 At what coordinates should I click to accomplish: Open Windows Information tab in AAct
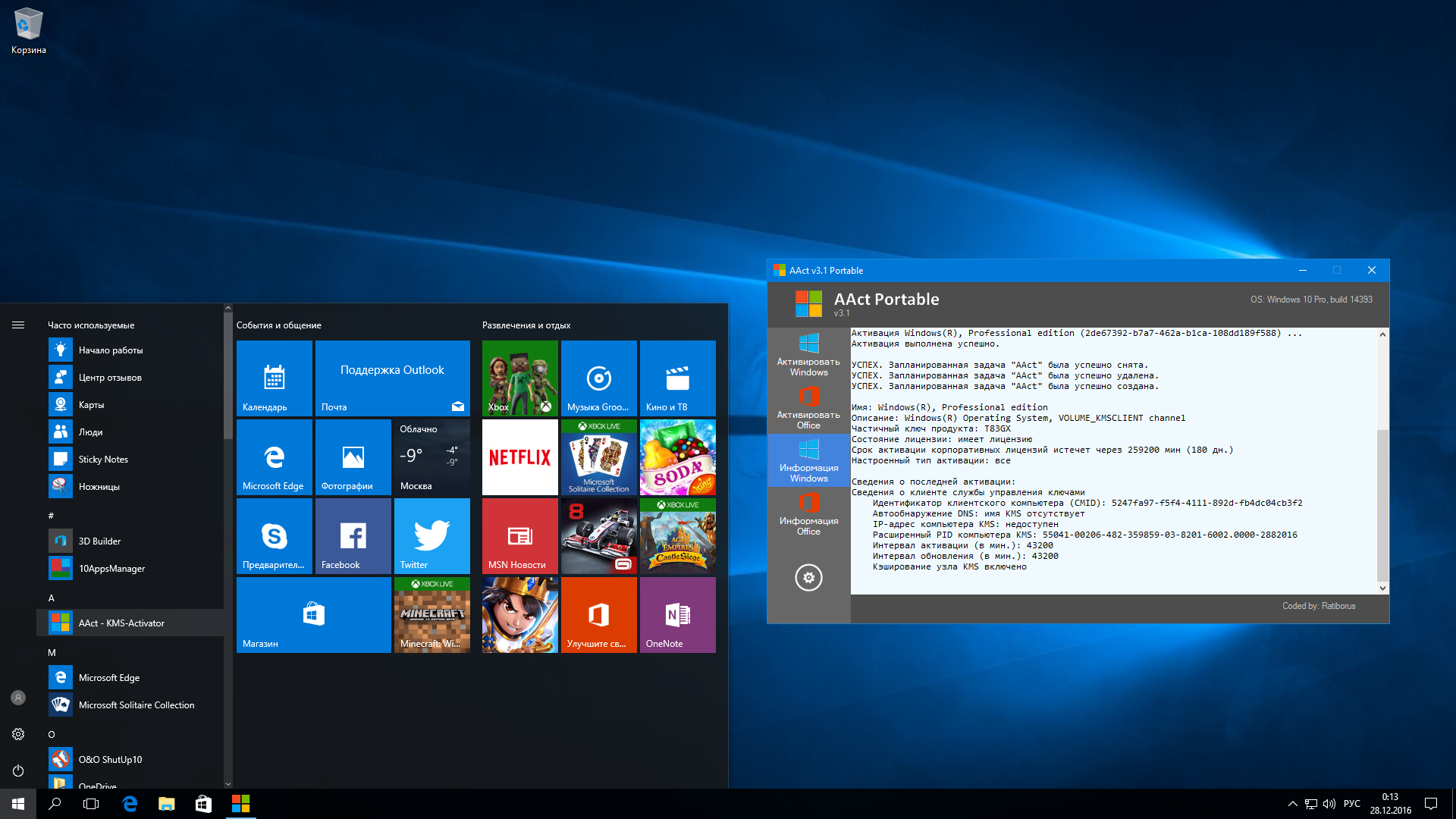click(808, 460)
